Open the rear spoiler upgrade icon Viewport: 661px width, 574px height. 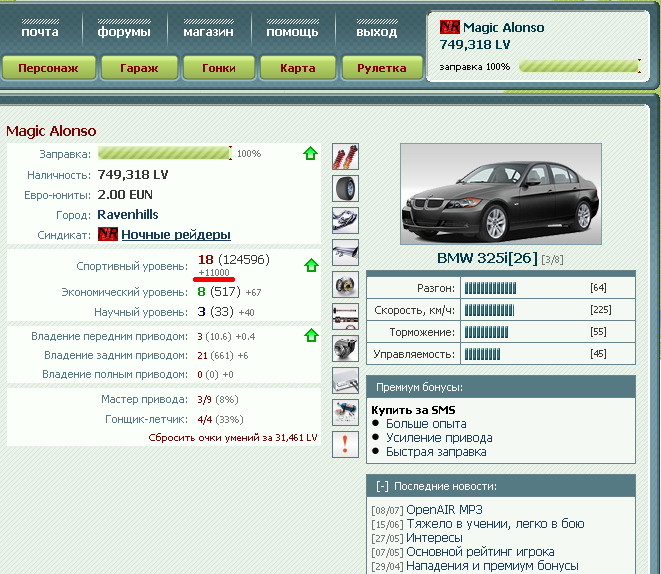345,252
